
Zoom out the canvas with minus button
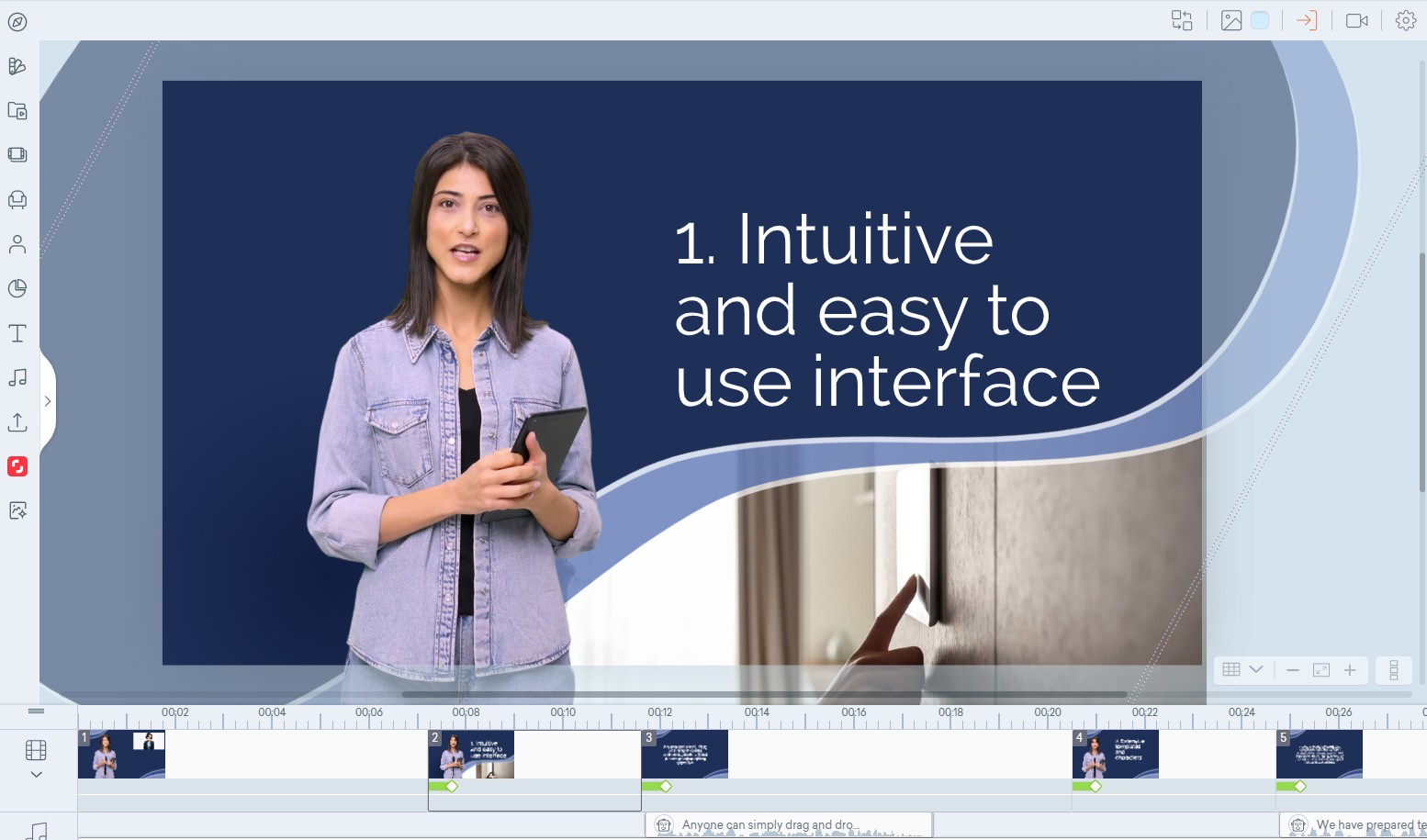point(1292,670)
